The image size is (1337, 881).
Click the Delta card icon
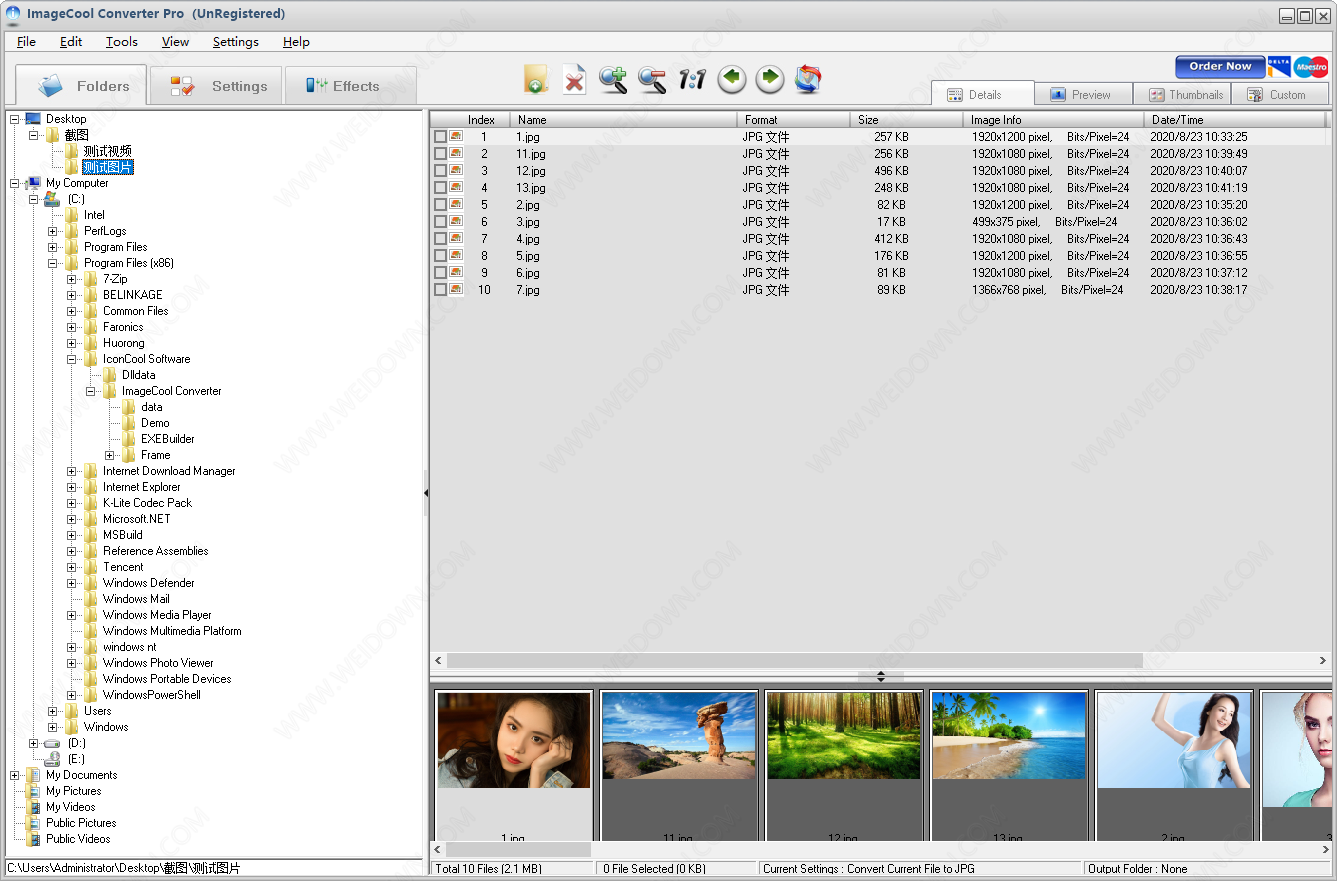(x=1279, y=67)
